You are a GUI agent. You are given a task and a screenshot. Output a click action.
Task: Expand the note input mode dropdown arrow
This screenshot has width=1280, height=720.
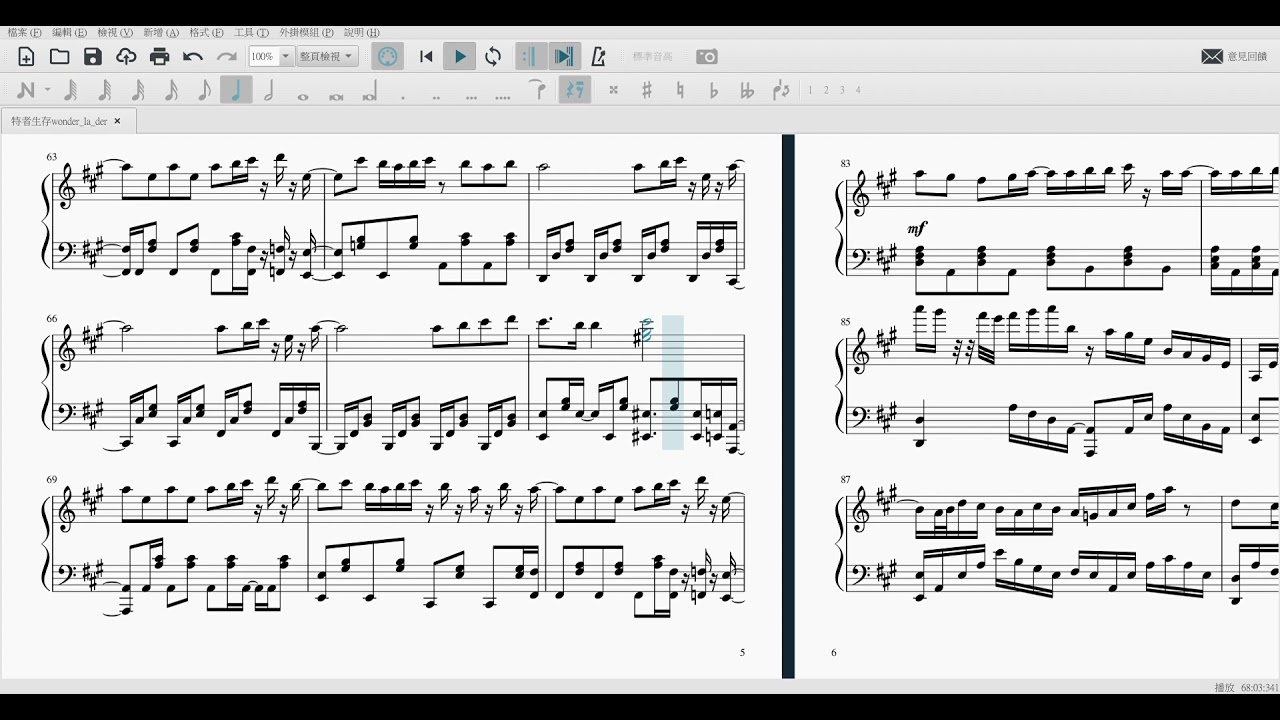click(47, 90)
